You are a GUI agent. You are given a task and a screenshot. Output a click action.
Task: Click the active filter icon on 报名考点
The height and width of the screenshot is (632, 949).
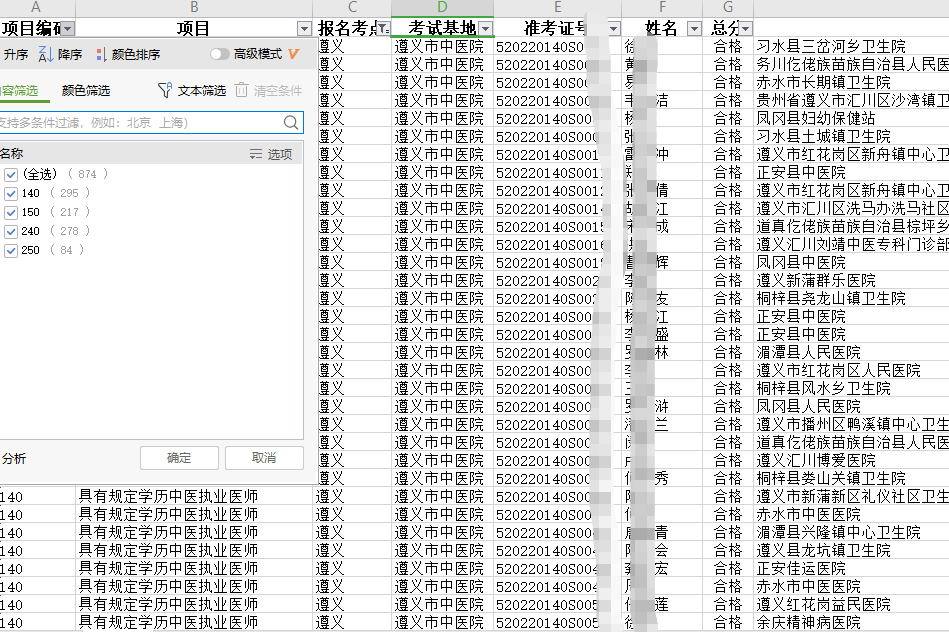383,28
